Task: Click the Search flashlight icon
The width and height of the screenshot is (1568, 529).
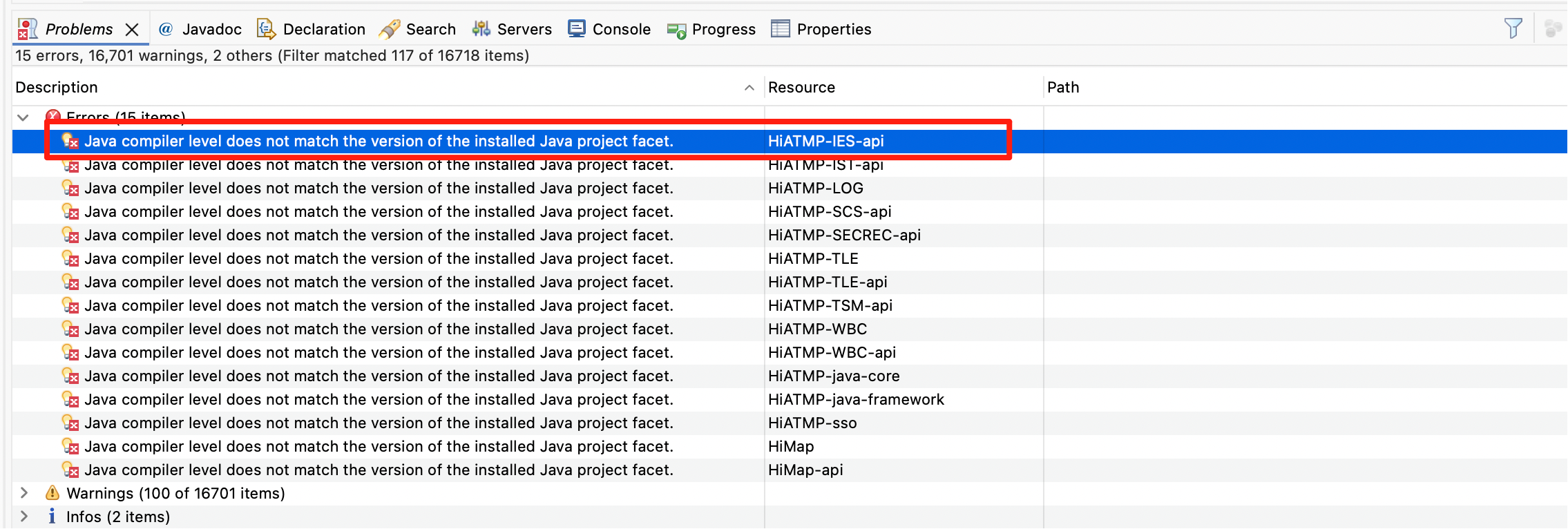Action: click(390, 29)
